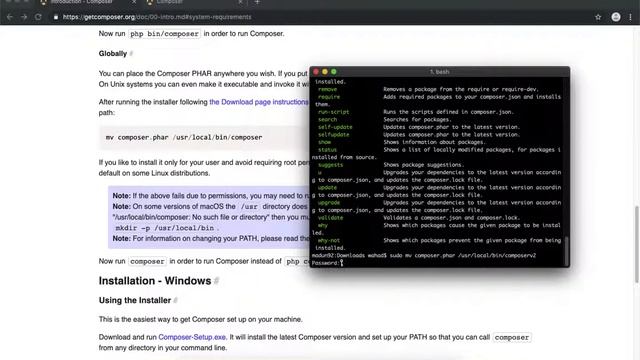Open the Composer-Setup.exe download link
The image size is (640, 360).
pyautogui.click(x=192, y=337)
